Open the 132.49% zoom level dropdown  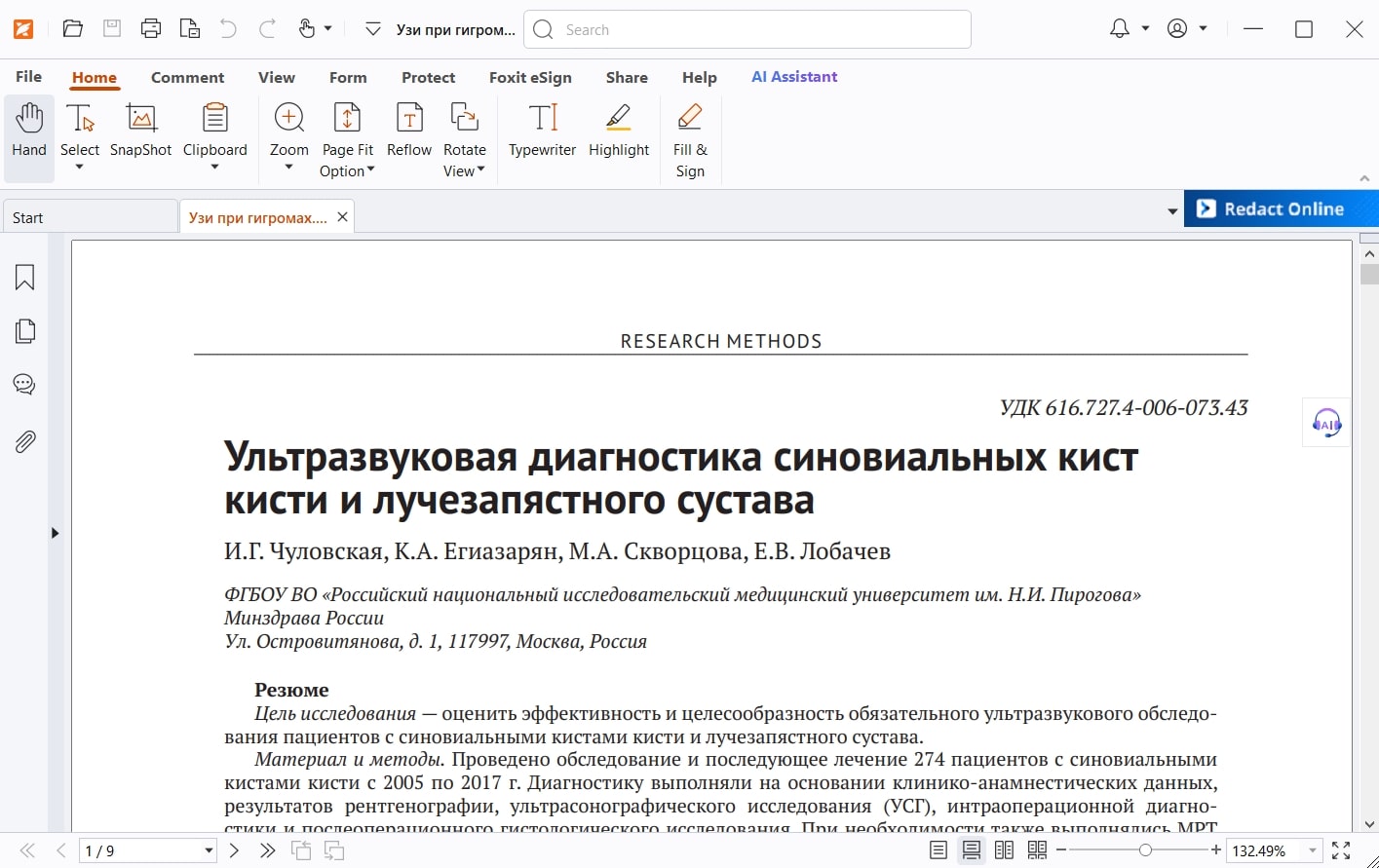1313,850
